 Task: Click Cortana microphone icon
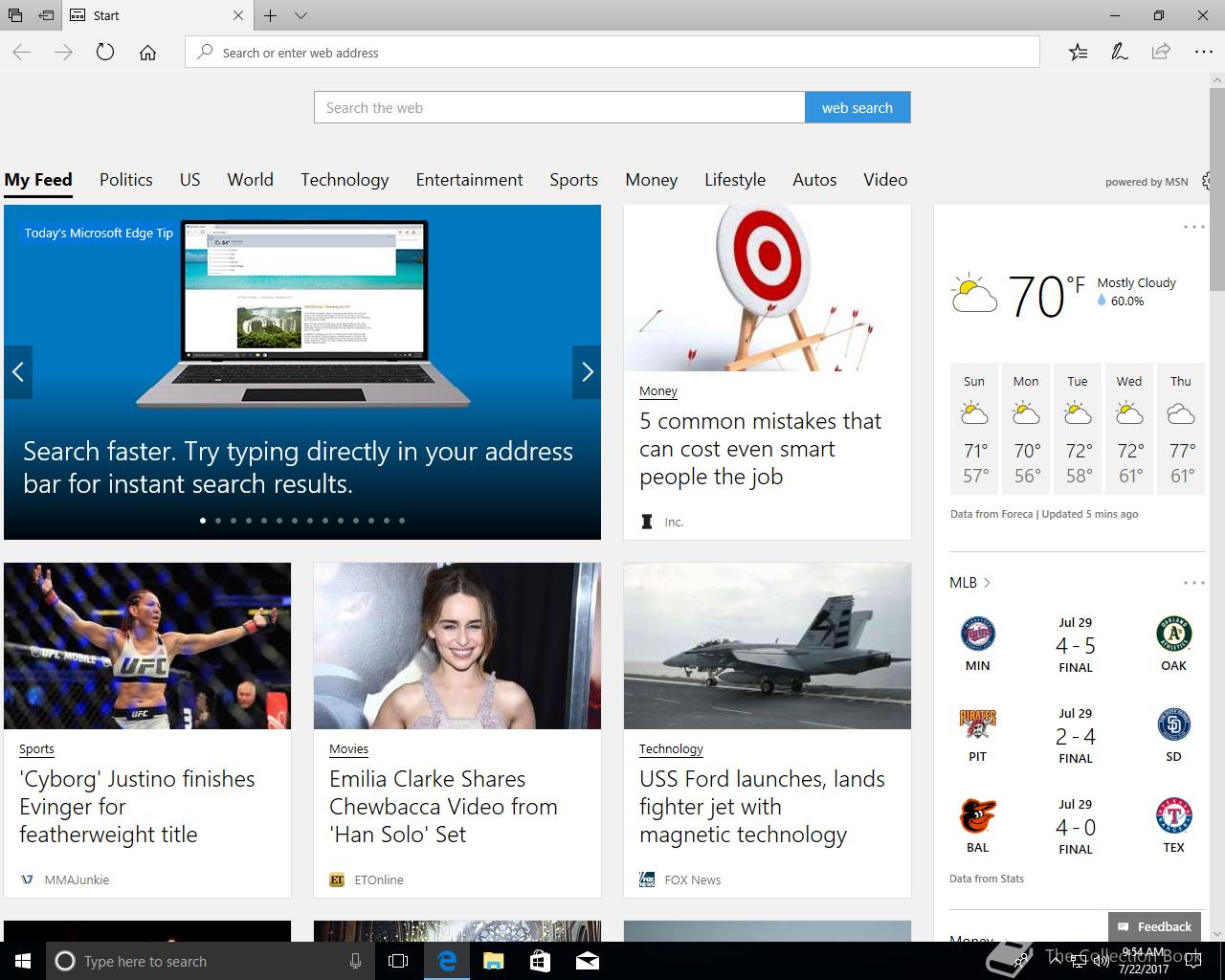pos(355,961)
